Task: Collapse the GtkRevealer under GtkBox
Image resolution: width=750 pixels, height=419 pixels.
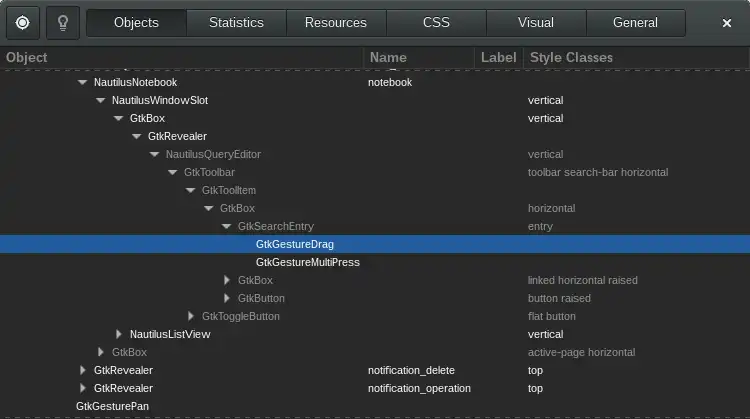Action: (136, 136)
